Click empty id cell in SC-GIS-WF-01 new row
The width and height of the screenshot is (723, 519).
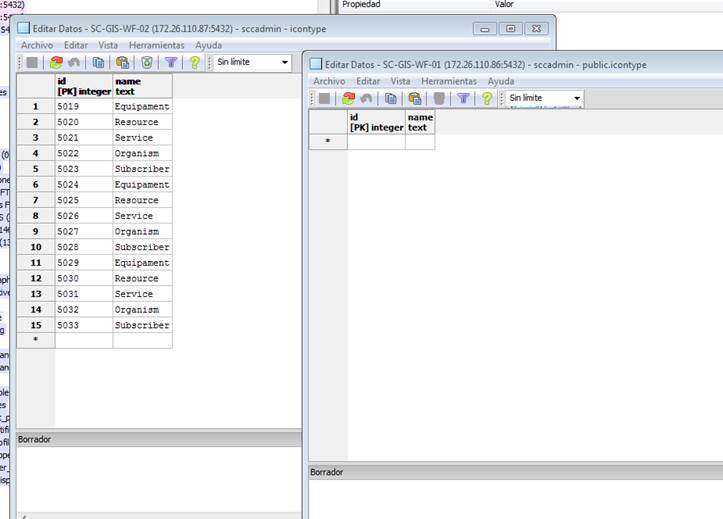point(376,142)
